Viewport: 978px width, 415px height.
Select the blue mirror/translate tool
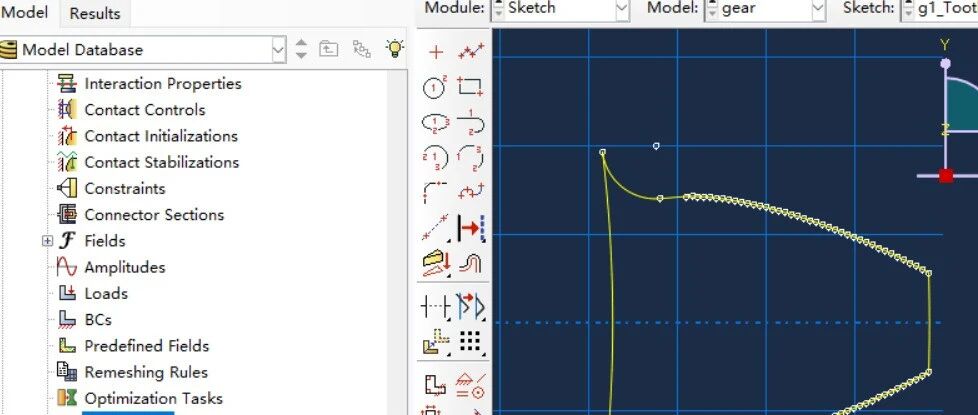tap(471, 306)
